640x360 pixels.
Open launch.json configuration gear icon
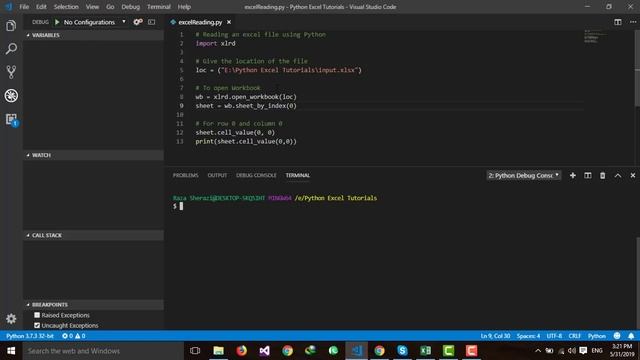point(138,22)
